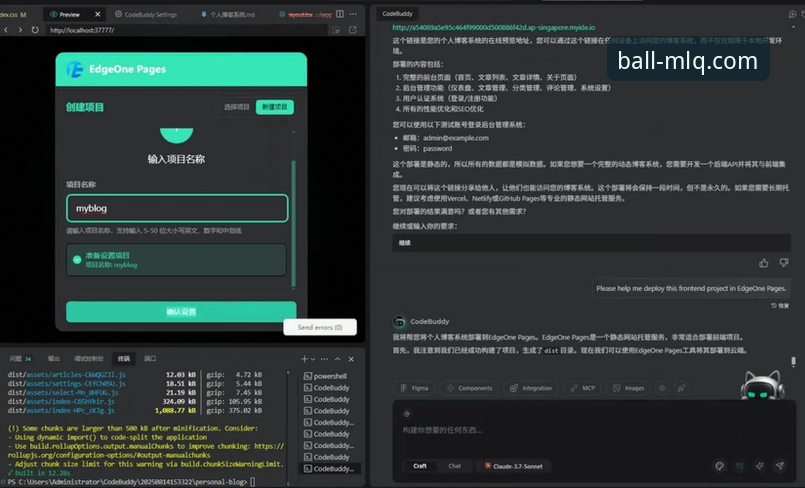
Task: Reload the preview page
Action: pos(35,30)
